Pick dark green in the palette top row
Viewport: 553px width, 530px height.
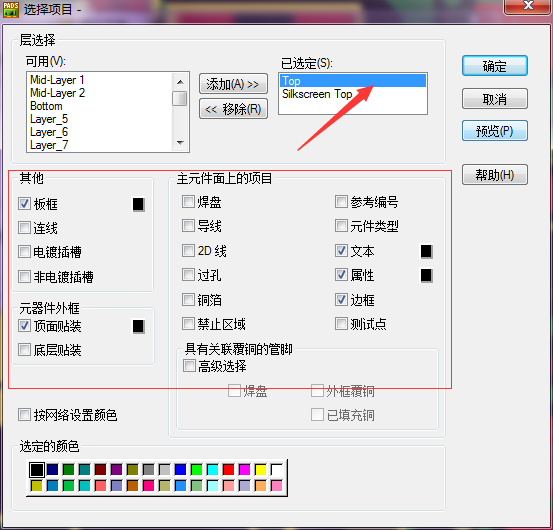click(68, 470)
